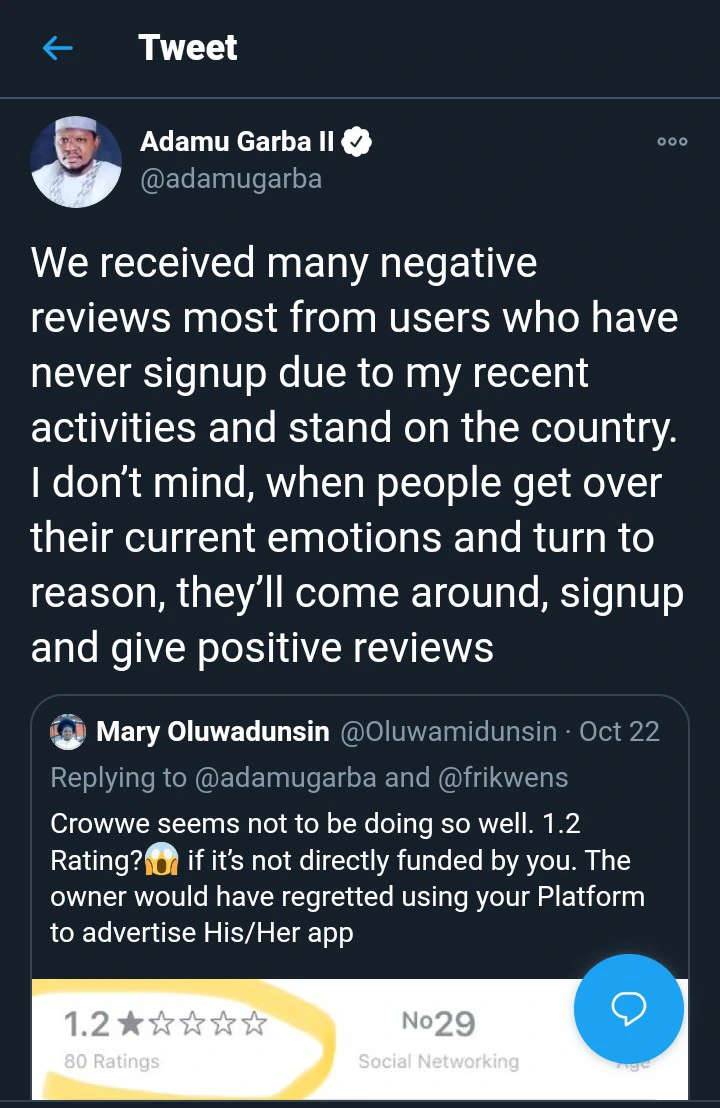
Task: Open Mary Oluwadunsin's display name
Action: [x=212, y=732]
